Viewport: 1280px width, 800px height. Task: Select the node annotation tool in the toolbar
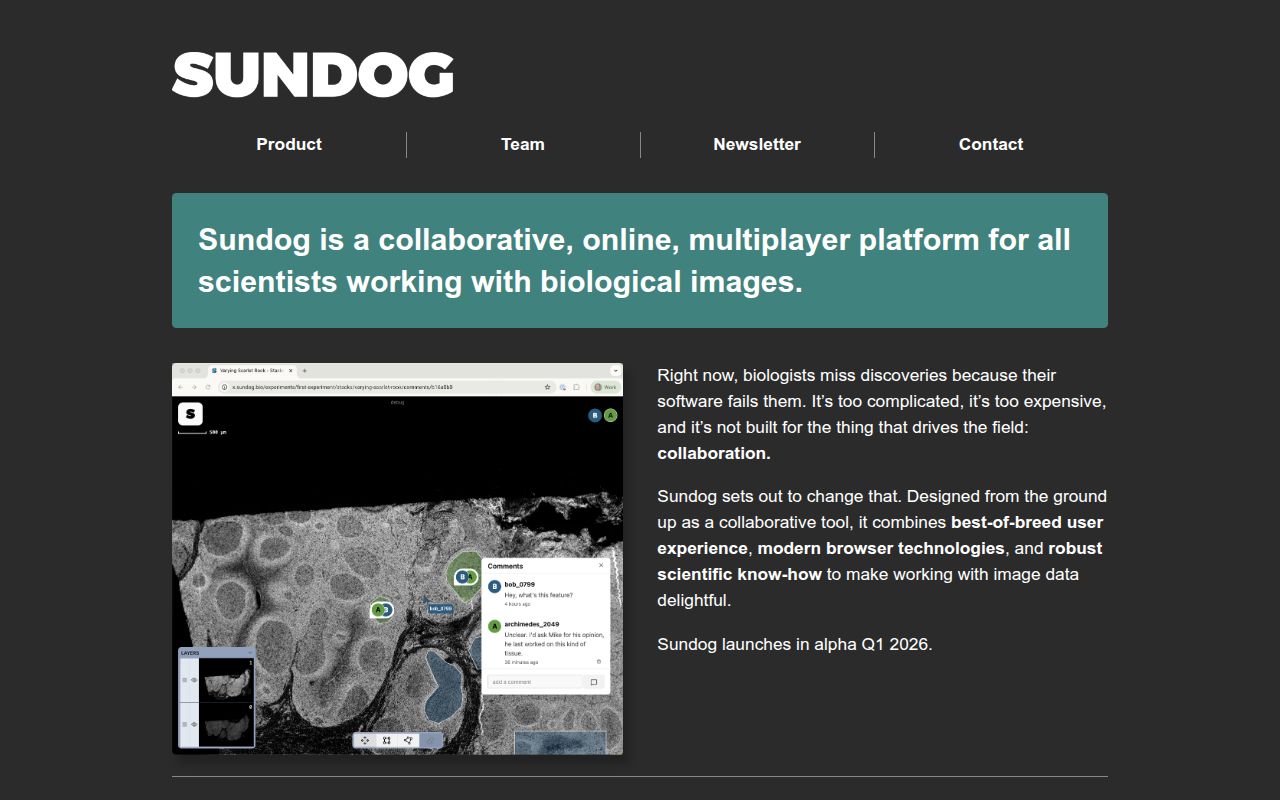[x=407, y=740]
